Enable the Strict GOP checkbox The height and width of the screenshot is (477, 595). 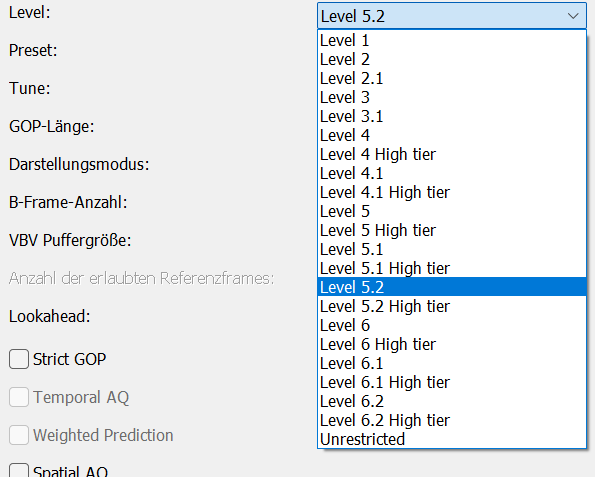point(19,359)
